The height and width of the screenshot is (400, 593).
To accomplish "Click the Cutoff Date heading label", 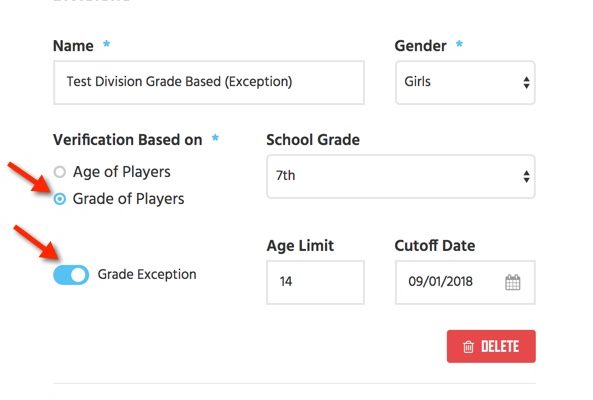I will [x=435, y=246].
